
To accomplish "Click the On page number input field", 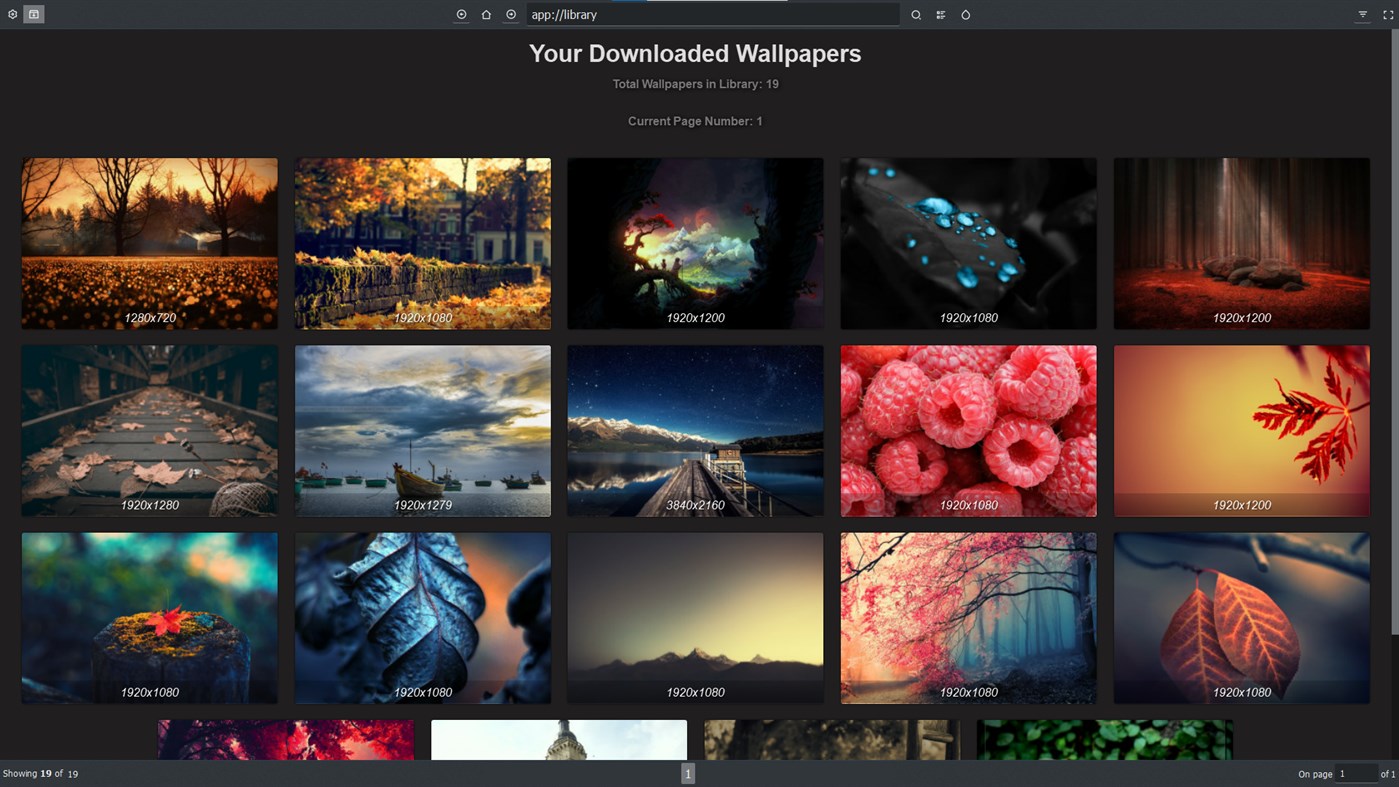I will click(x=1356, y=773).
